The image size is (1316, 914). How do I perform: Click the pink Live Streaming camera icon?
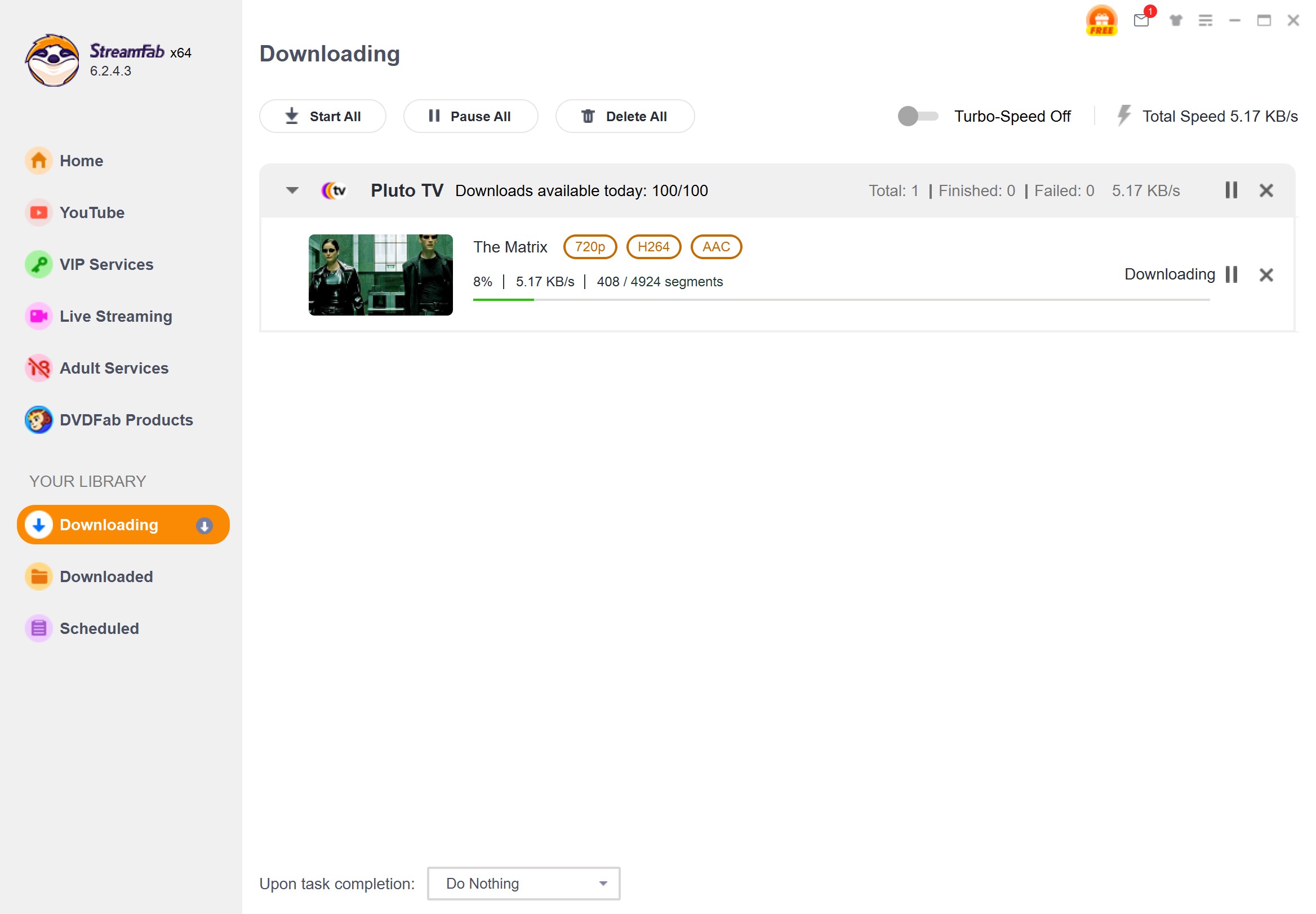coord(39,316)
